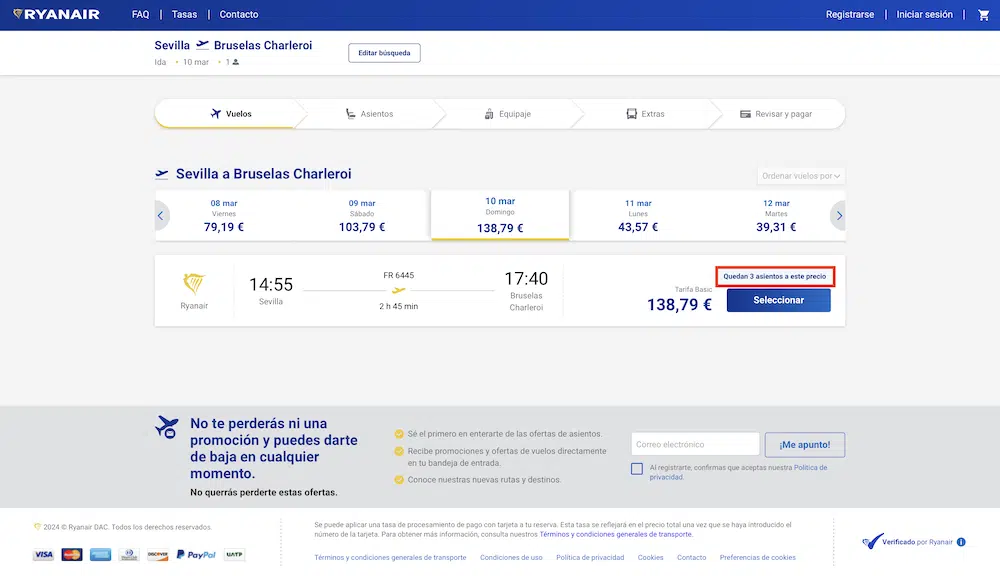
Task: Open Condiciones de uso footer link
Action: (511, 558)
